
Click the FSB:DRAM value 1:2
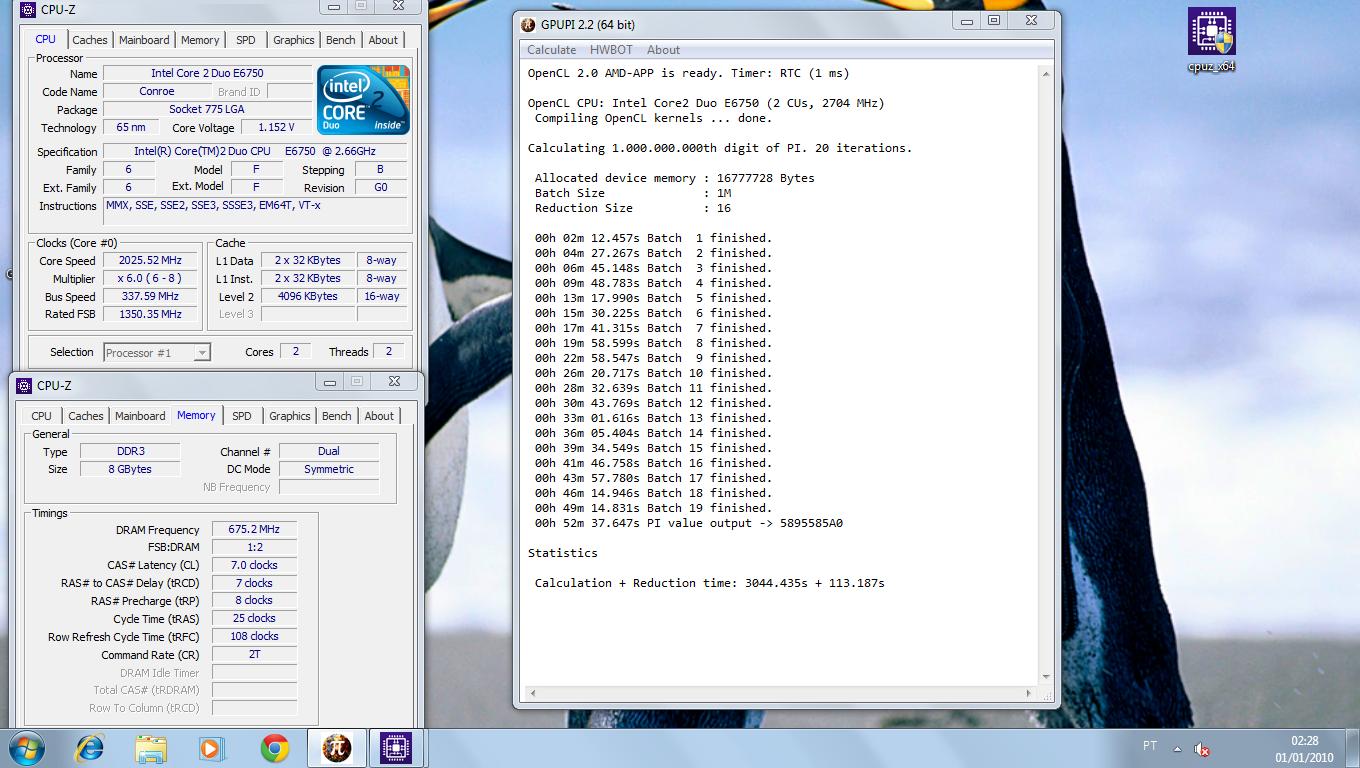(254, 547)
